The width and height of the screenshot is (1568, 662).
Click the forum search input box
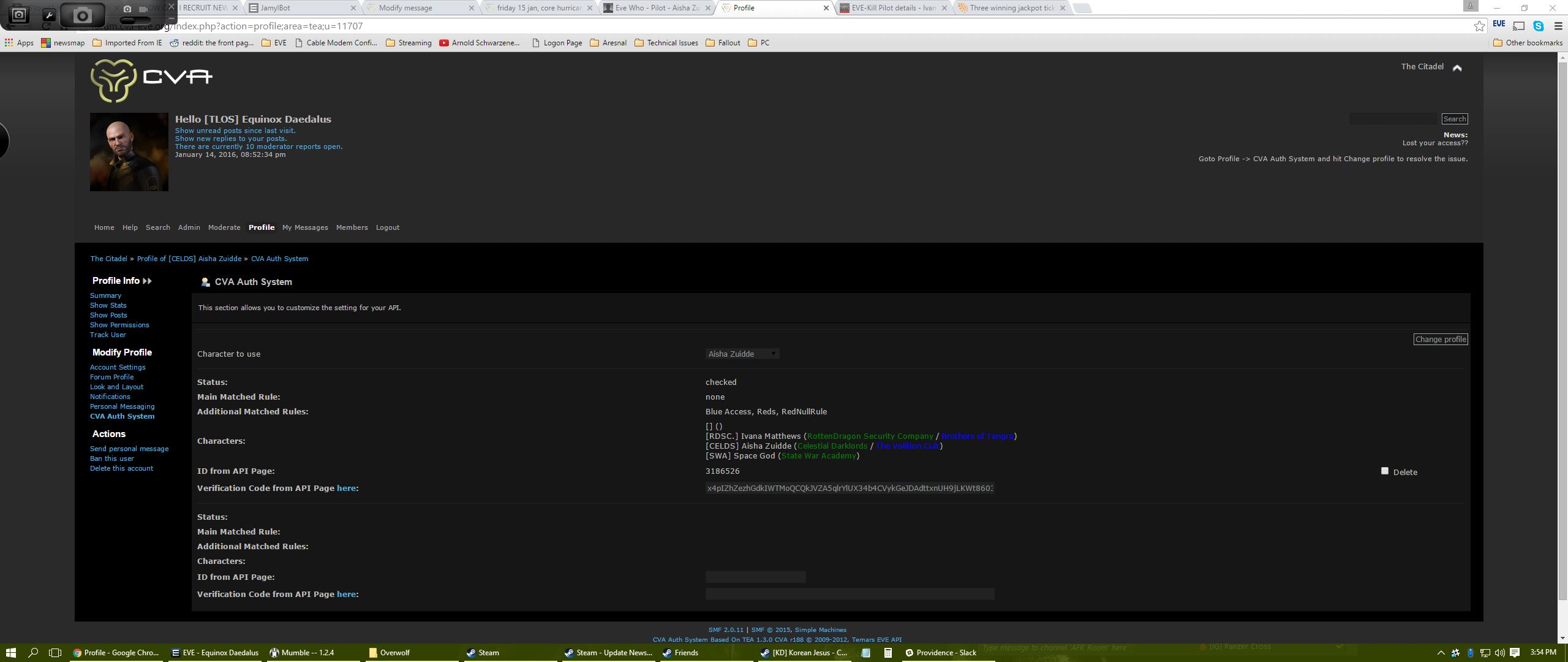tap(1392, 119)
